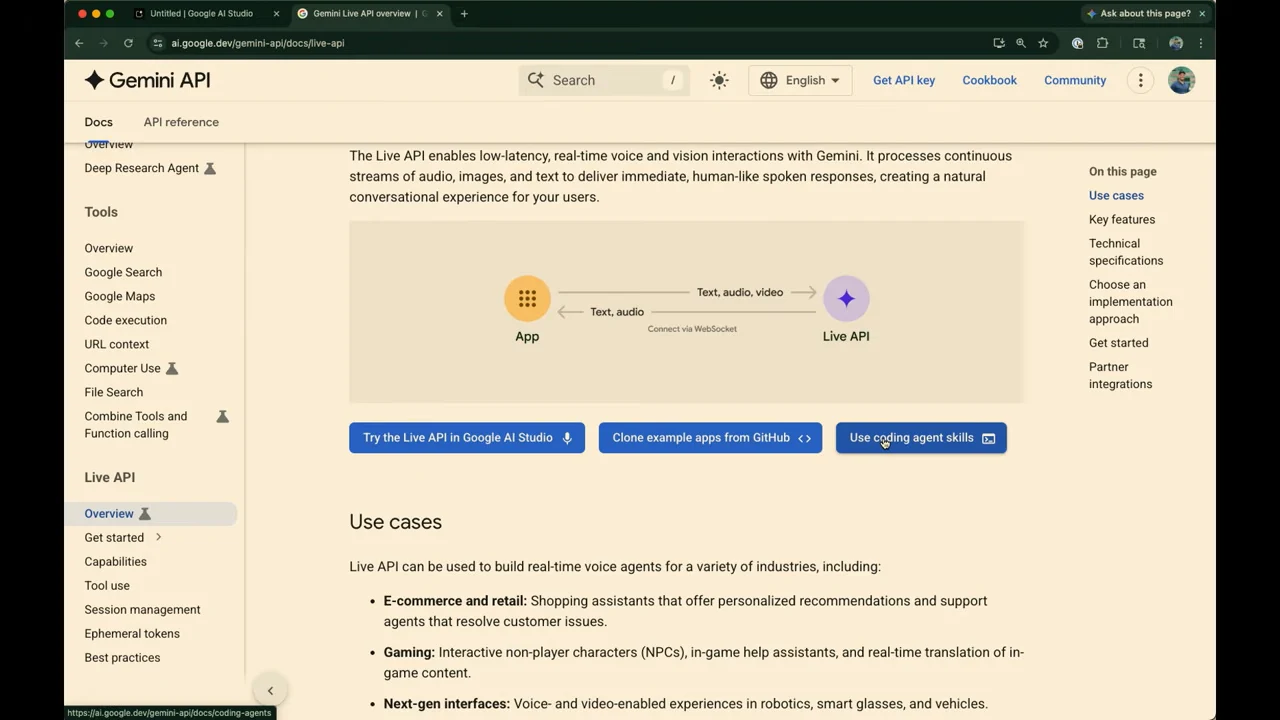This screenshot has width=1280, height=720.
Task: Click the Live API diagram image
Action: click(x=686, y=312)
